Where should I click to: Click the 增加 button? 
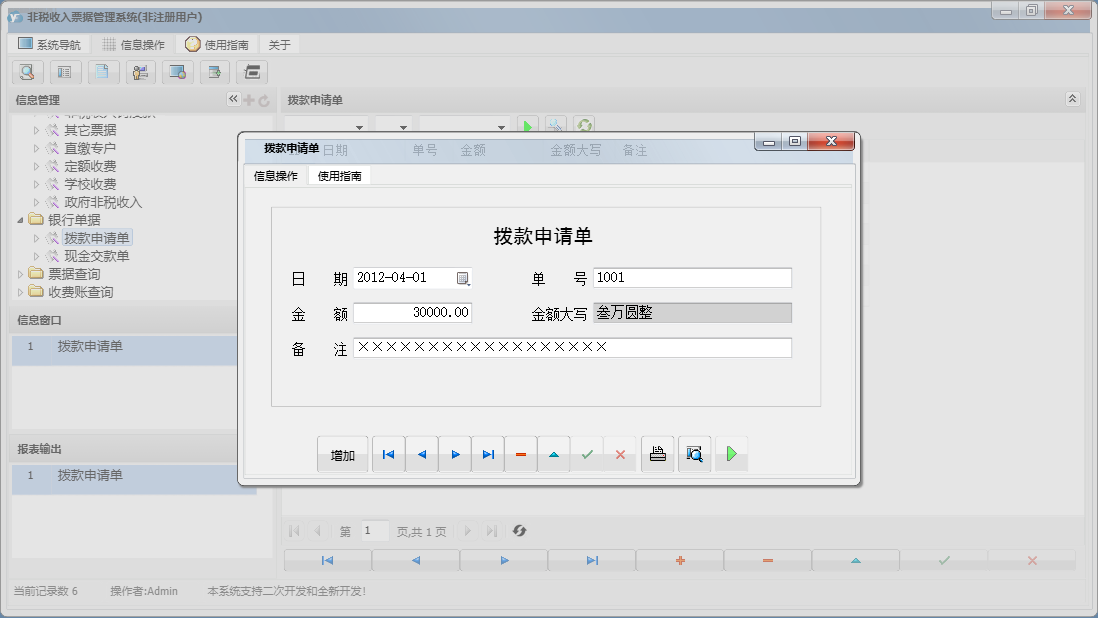coord(343,455)
